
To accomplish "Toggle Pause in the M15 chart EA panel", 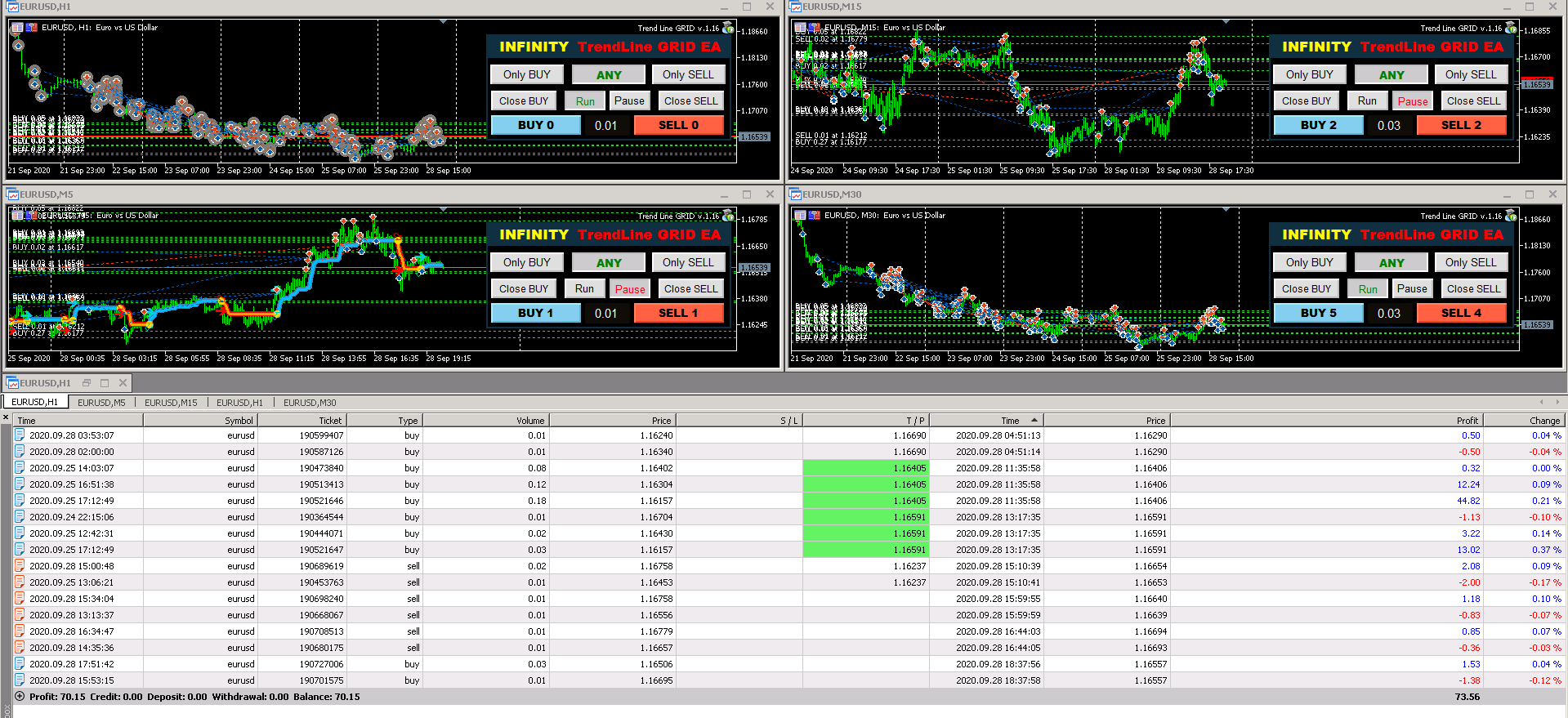I will point(1413,100).
